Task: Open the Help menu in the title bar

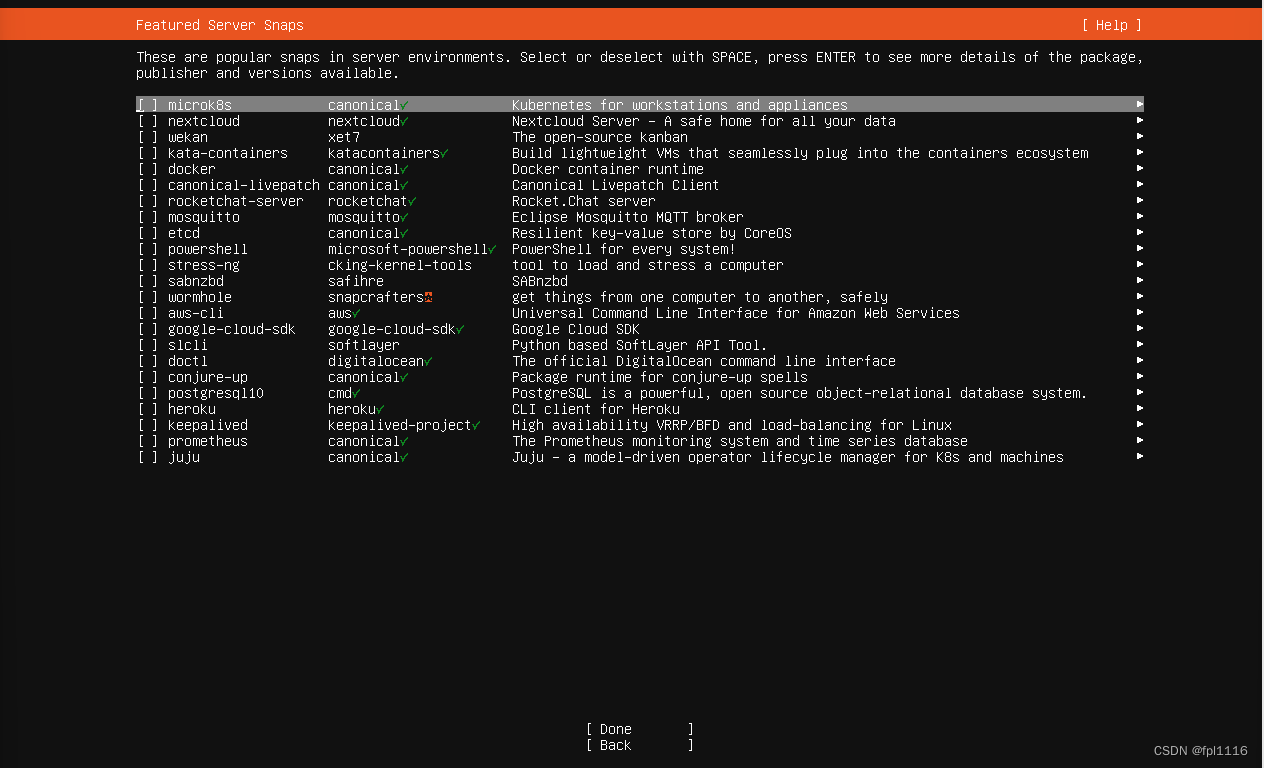Action: coord(1111,25)
